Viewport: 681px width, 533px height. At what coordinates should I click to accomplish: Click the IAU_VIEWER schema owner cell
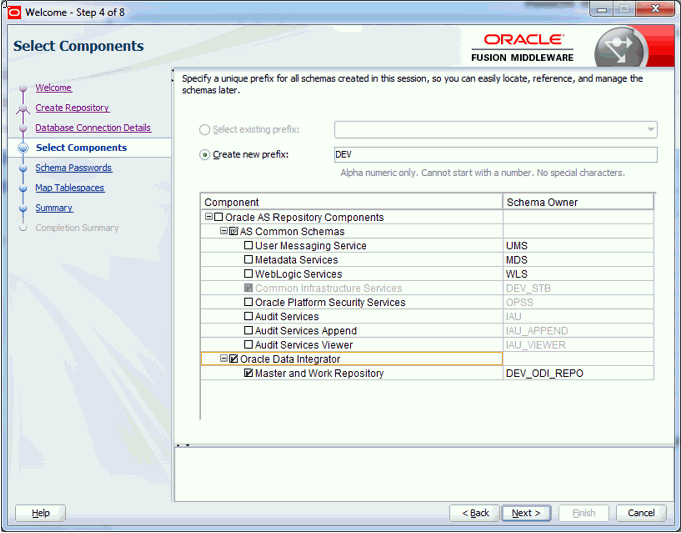pyautogui.click(x=578, y=345)
